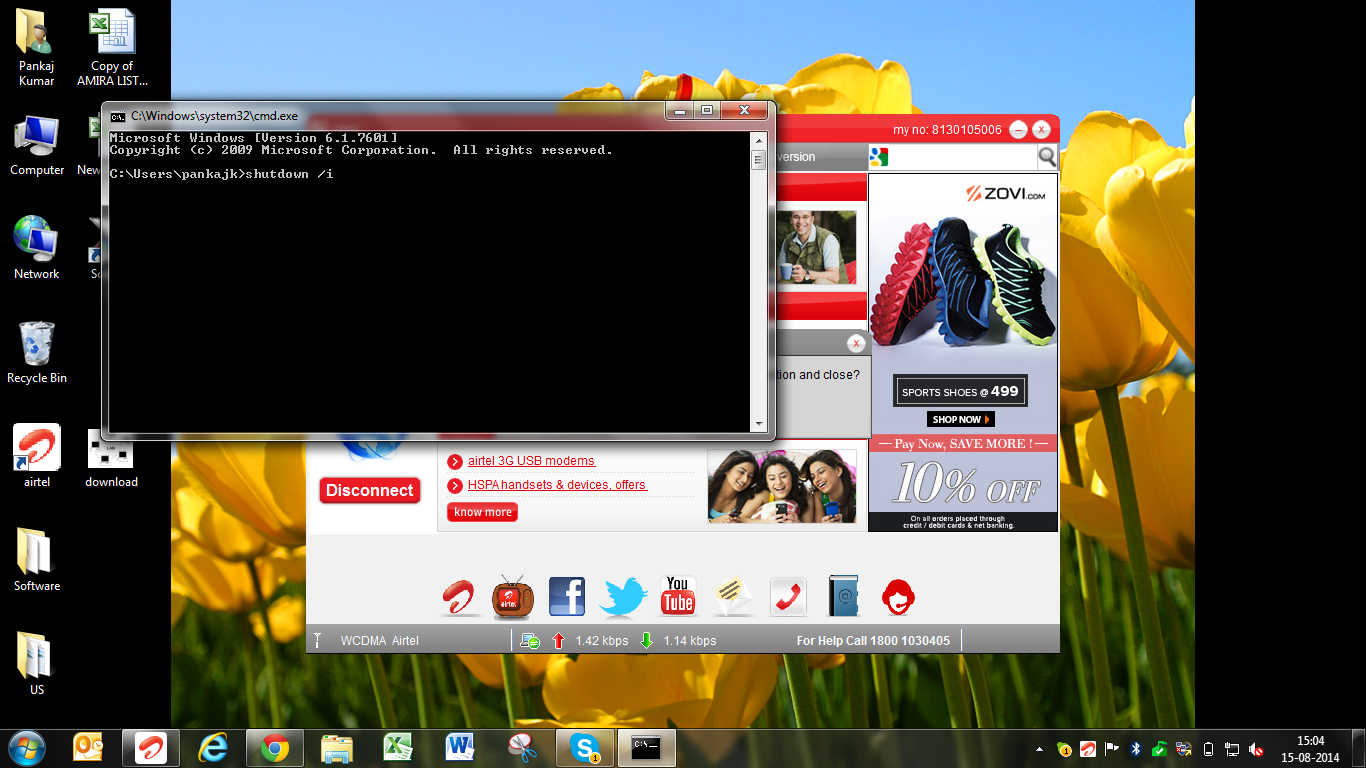The height and width of the screenshot is (768, 1366).
Task: Open HSPA handsets & devices, offers link
Action: pyautogui.click(x=557, y=485)
